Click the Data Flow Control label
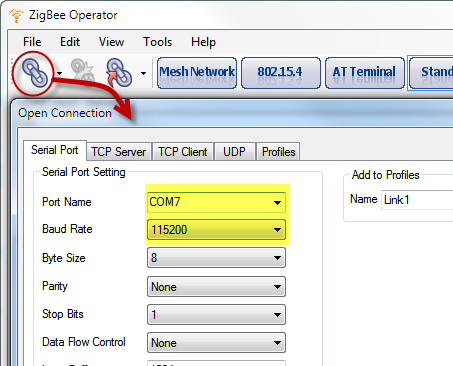This screenshot has height=366, width=453. click(84, 342)
